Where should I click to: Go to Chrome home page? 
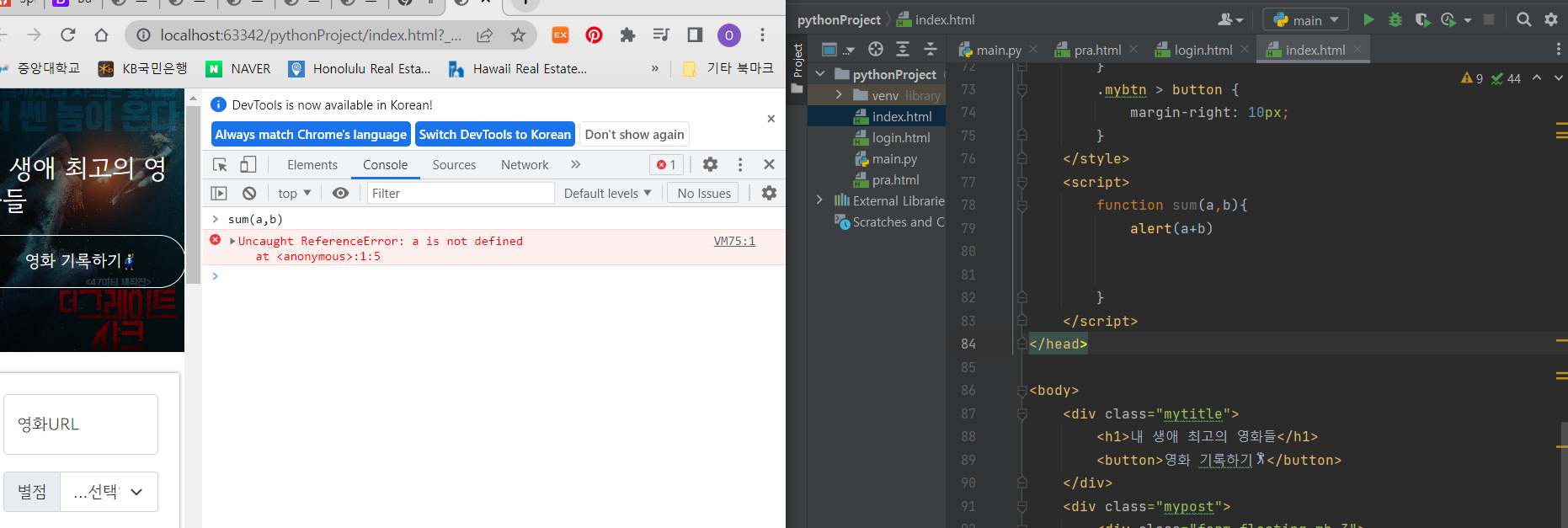(101, 35)
